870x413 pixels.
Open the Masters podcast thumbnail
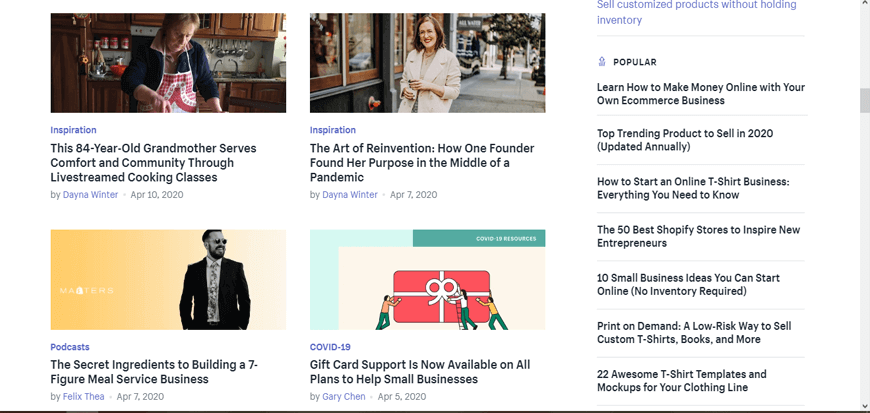[x=168, y=280]
